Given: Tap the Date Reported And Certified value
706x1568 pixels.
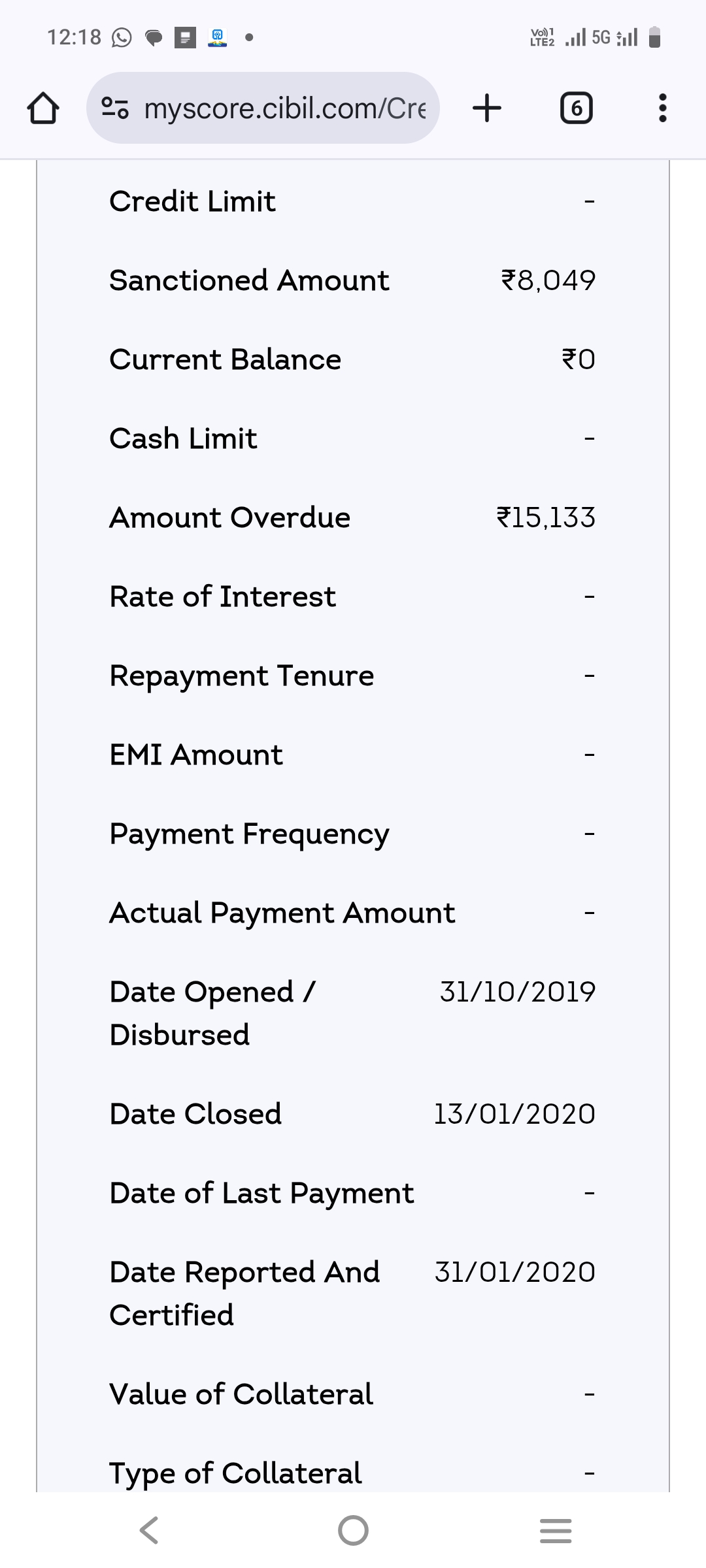Looking at the screenshot, I should pyautogui.click(x=514, y=1272).
